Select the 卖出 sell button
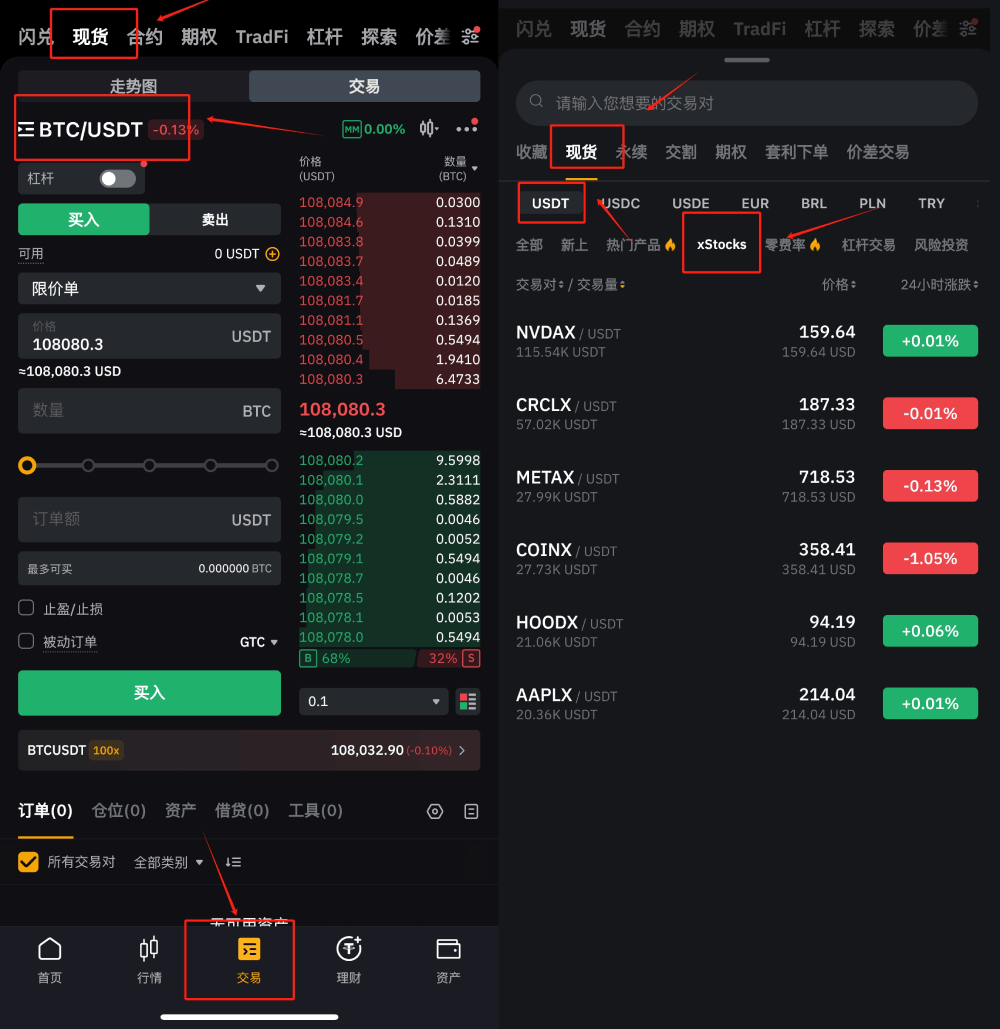The width and height of the screenshot is (1000, 1029). point(215,219)
